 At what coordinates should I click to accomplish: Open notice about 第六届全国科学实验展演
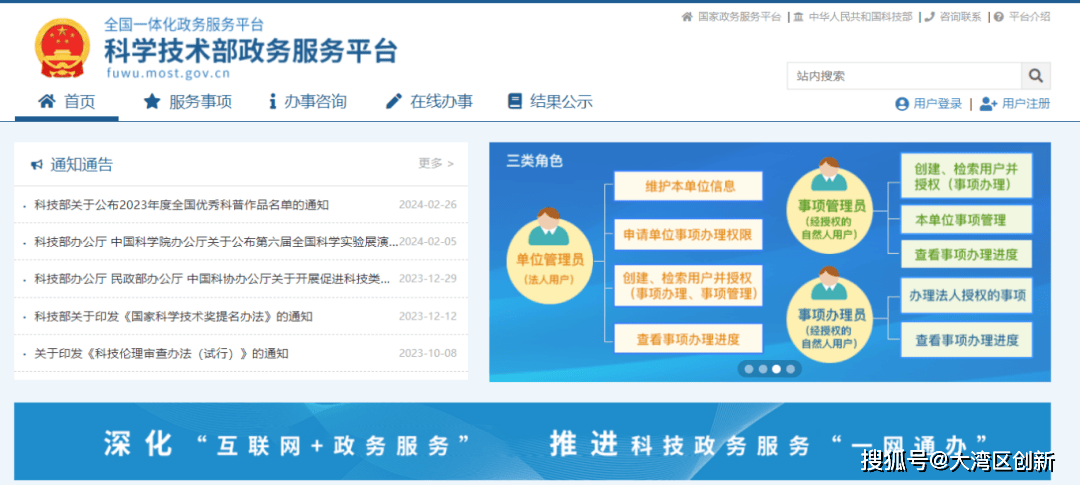[216, 242]
